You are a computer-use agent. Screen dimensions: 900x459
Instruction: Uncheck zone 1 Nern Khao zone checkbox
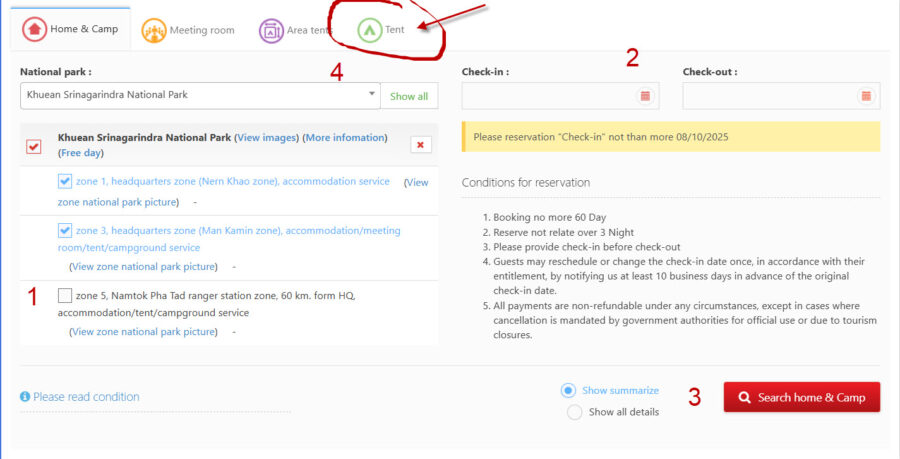coord(65,181)
